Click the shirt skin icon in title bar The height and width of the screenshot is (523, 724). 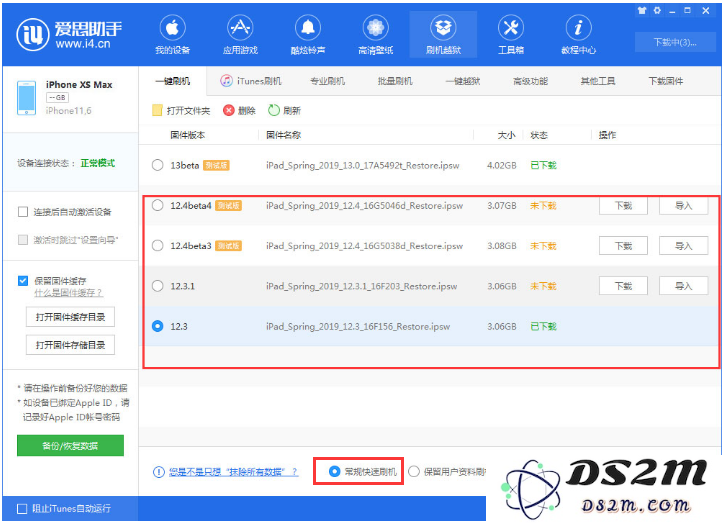pyautogui.click(x=642, y=11)
